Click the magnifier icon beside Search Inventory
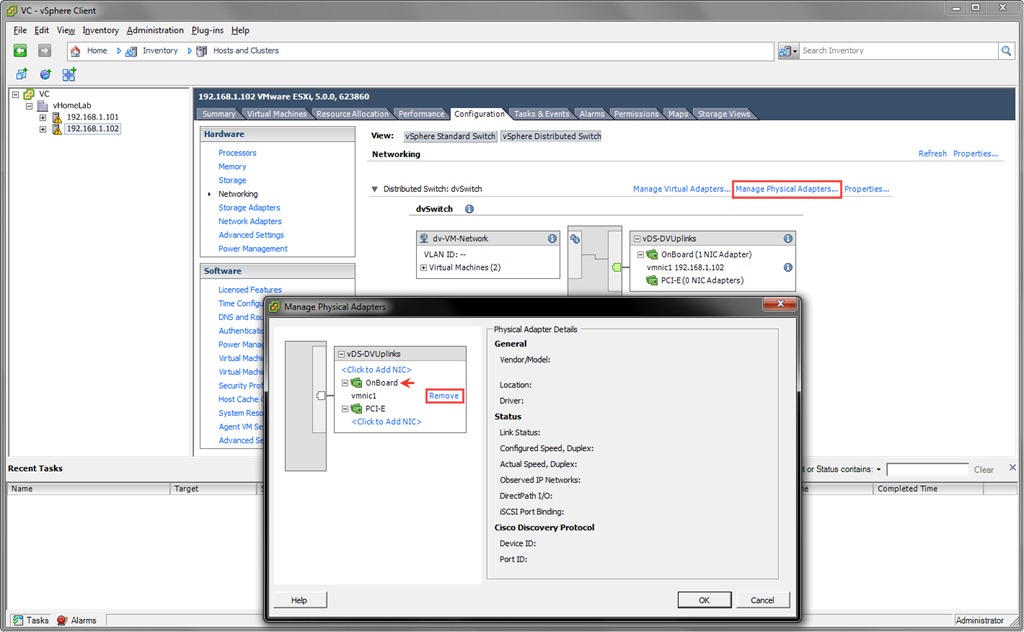Screen dimensions: 1024x632 coord(1006,50)
